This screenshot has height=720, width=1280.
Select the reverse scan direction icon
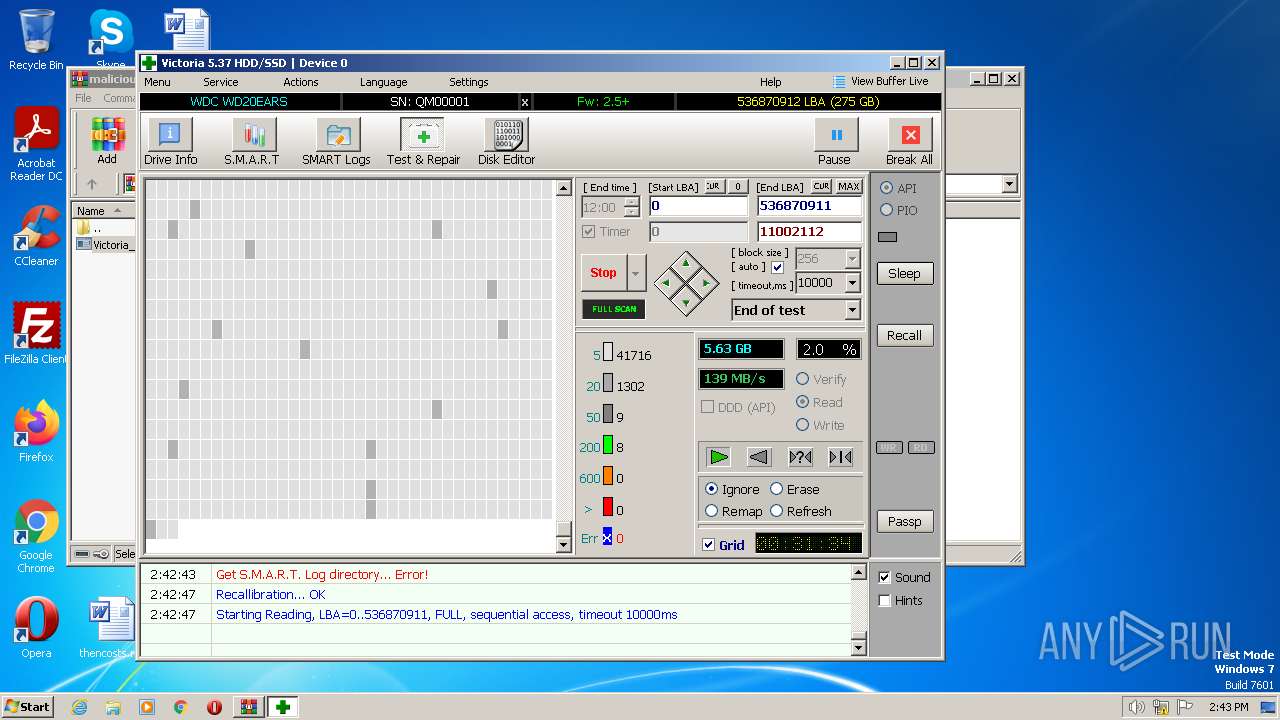click(x=759, y=457)
